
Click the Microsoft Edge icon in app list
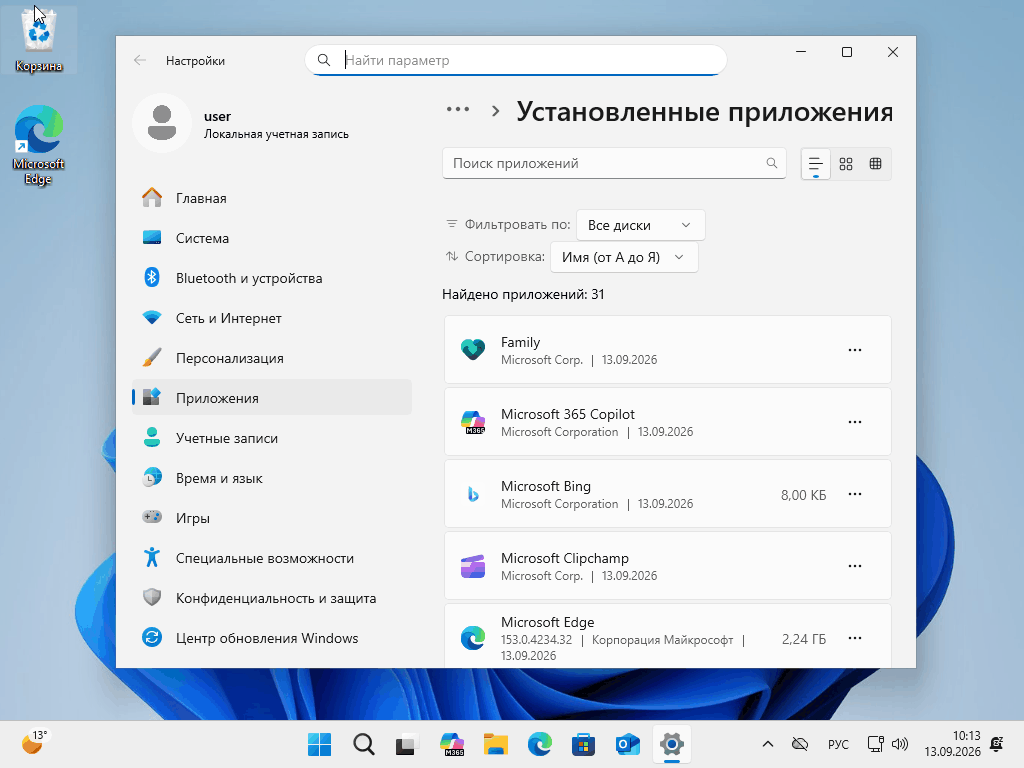[x=473, y=638]
